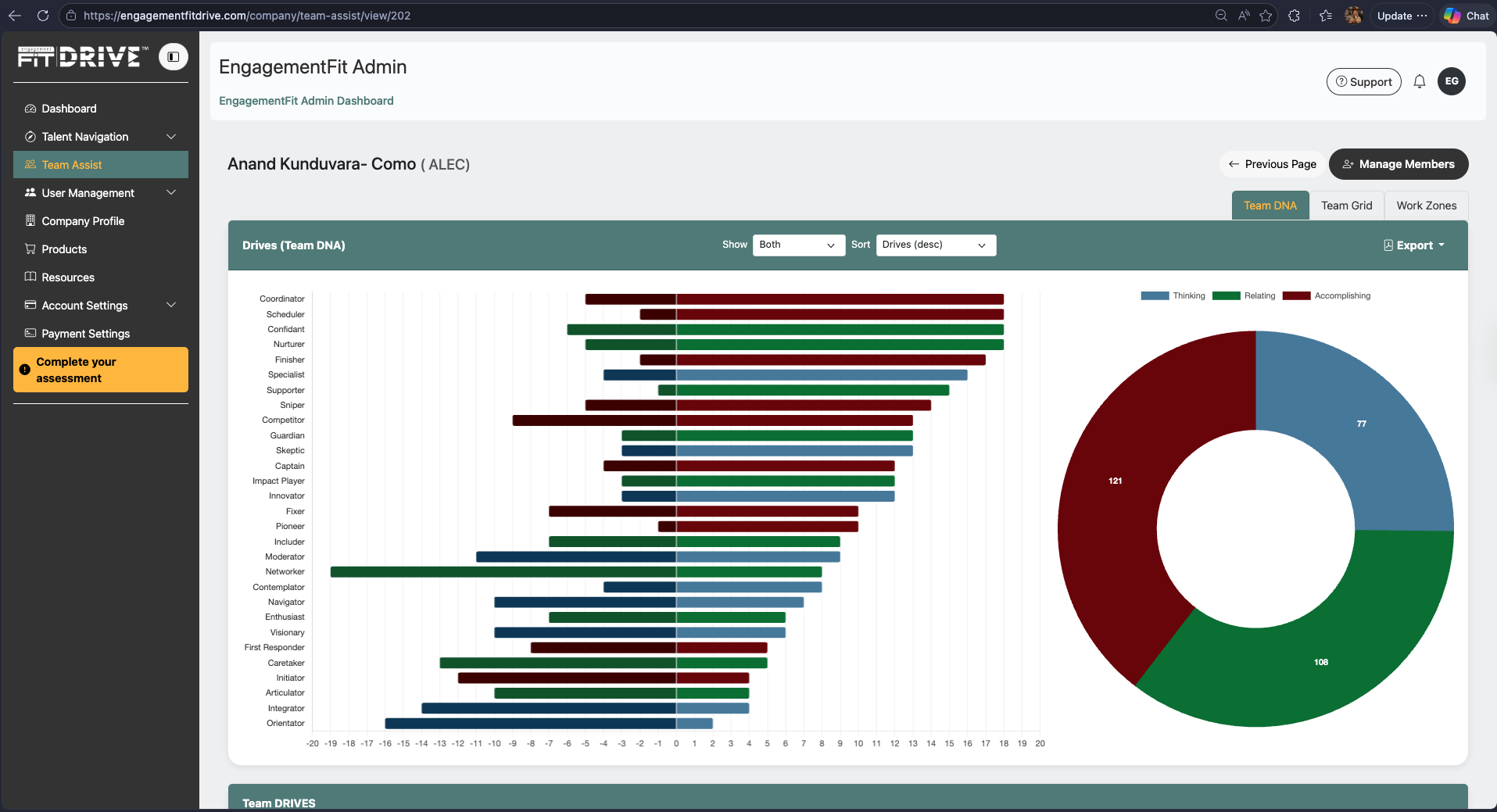This screenshot has height=812, width=1497.
Task: Go back using the browser back arrow
Action: (15, 16)
